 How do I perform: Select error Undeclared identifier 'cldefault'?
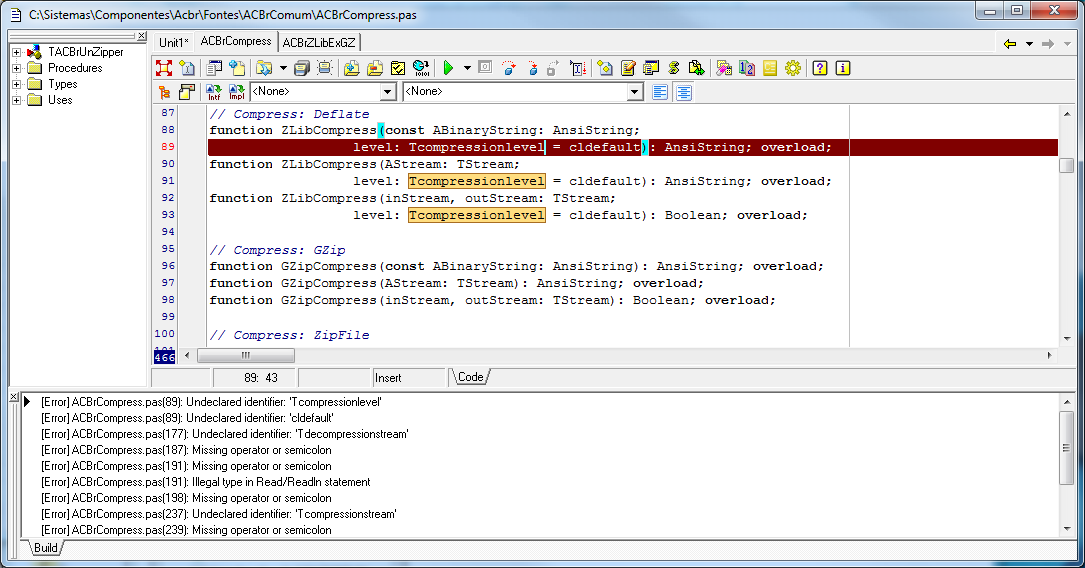coord(187,418)
